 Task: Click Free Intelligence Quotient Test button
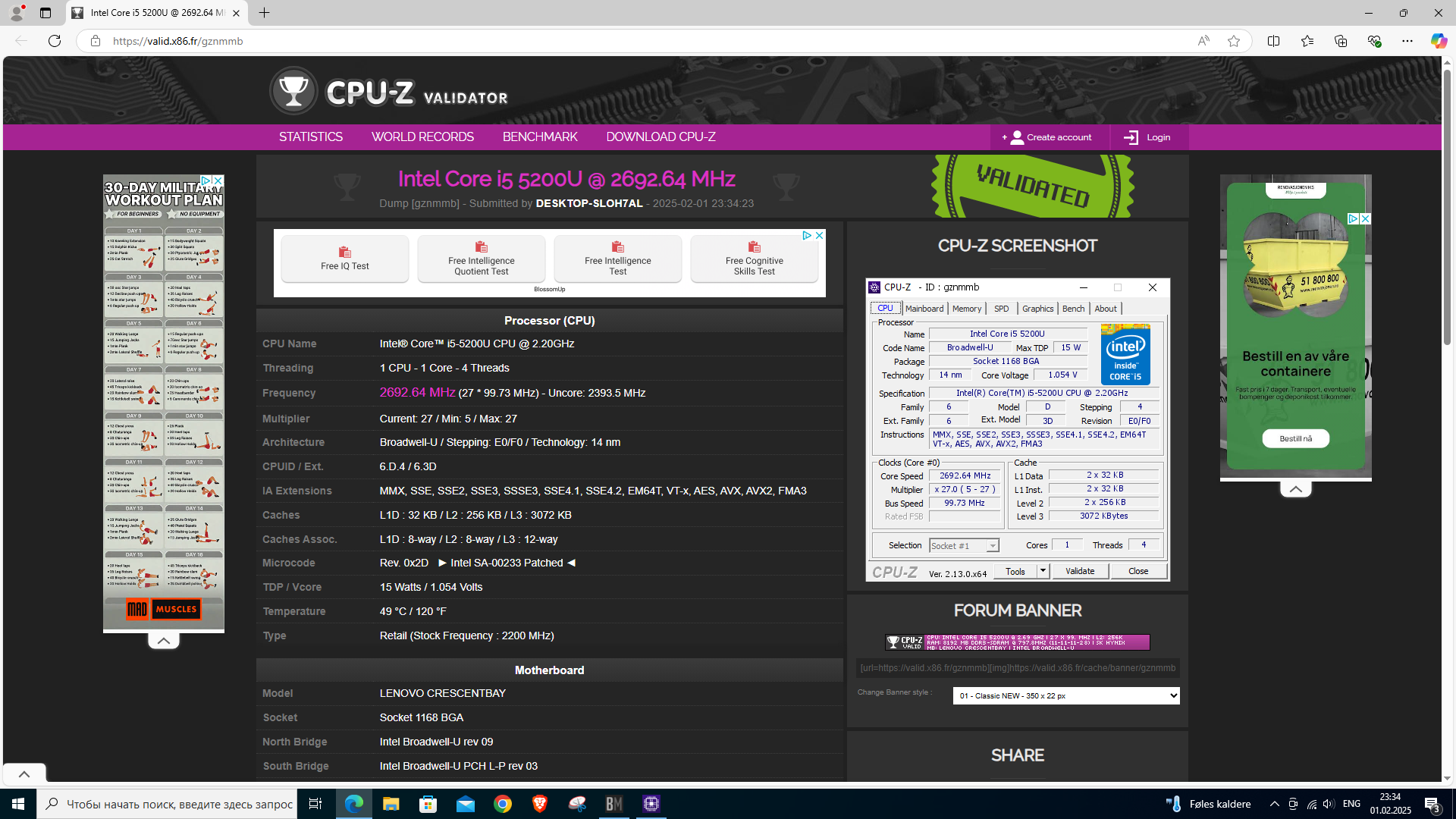(482, 259)
